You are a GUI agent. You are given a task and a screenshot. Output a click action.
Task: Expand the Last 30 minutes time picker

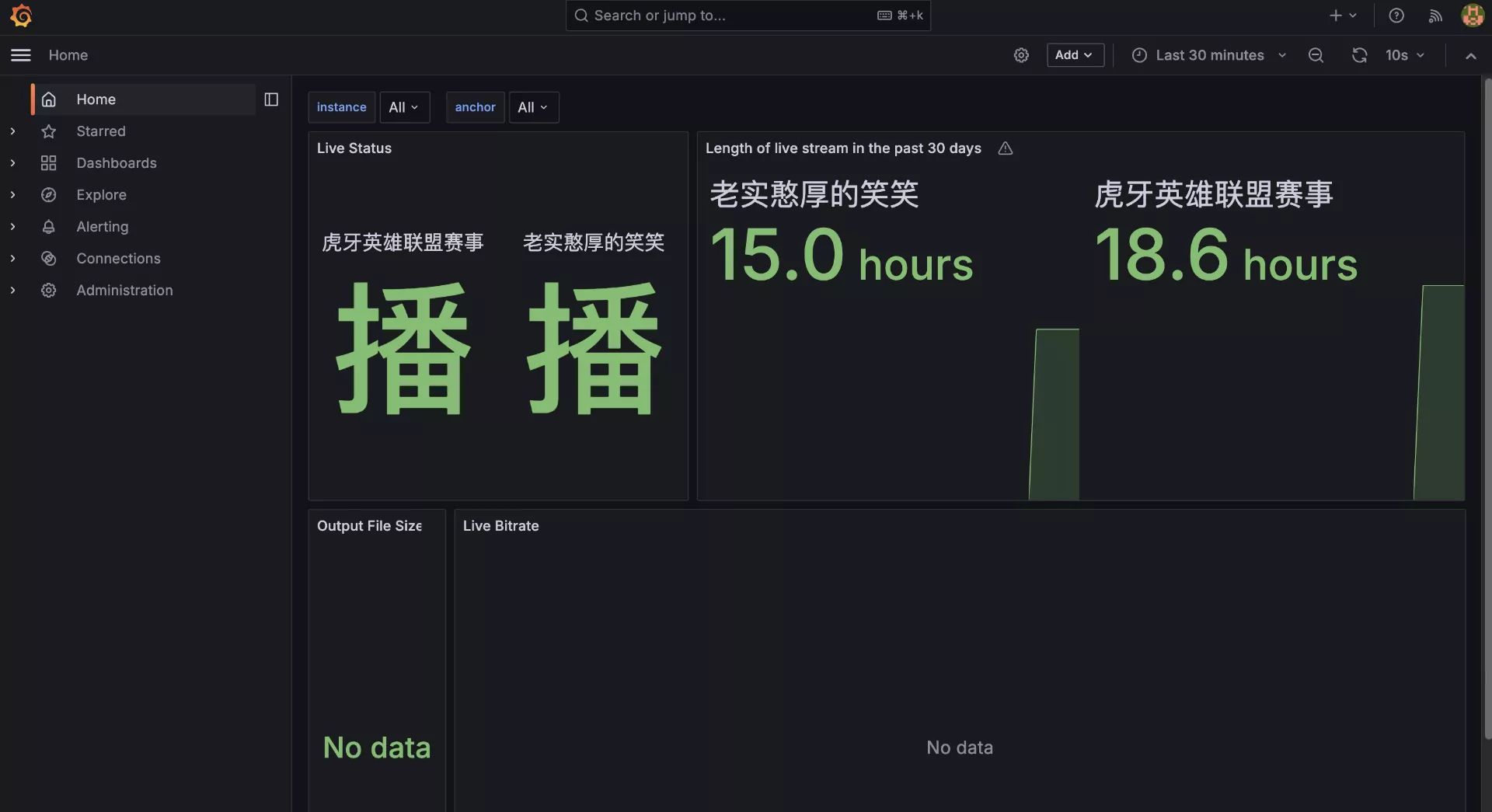(x=1209, y=55)
